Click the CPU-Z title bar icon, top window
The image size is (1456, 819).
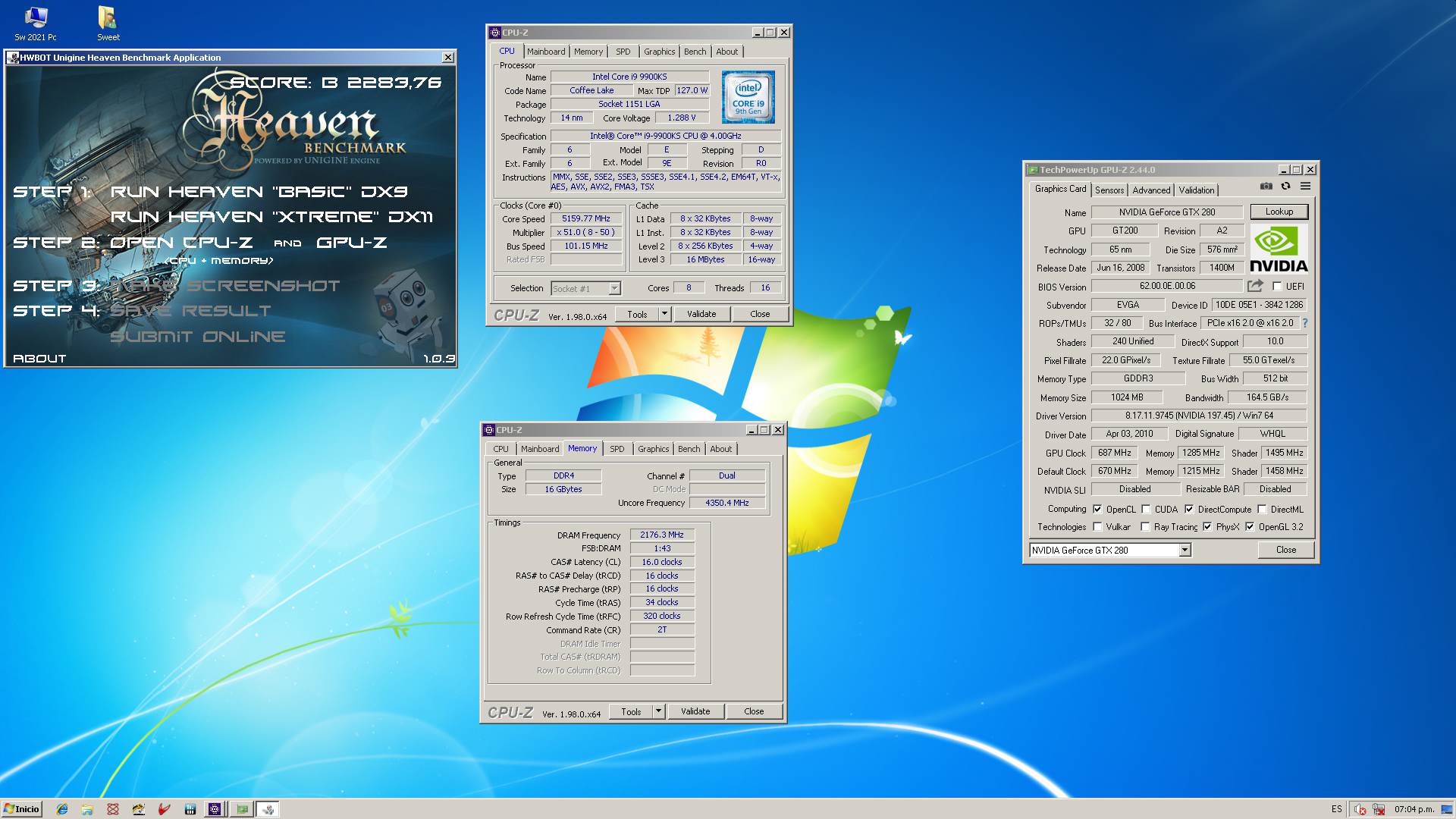(x=494, y=33)
